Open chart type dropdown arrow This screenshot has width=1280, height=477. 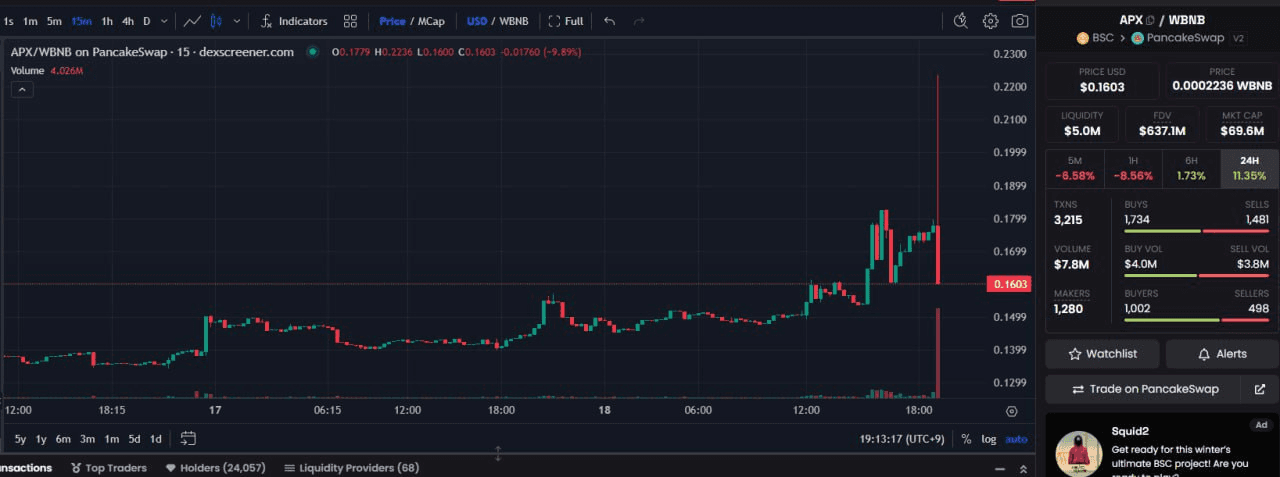click(237, 21)
